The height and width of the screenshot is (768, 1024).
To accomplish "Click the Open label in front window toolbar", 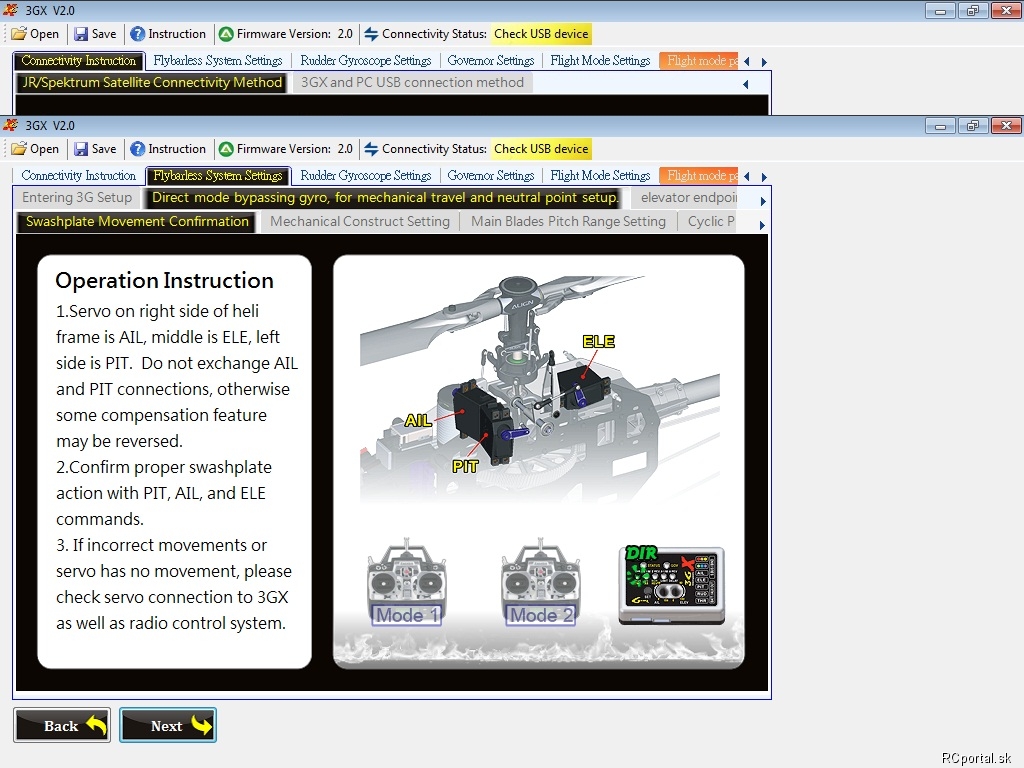I will point(44,149).
